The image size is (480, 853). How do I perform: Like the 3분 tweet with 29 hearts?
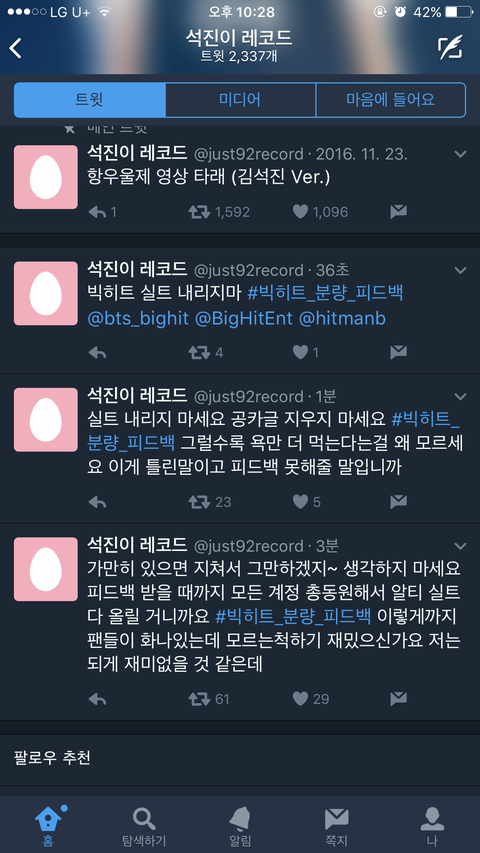point(300,699)
